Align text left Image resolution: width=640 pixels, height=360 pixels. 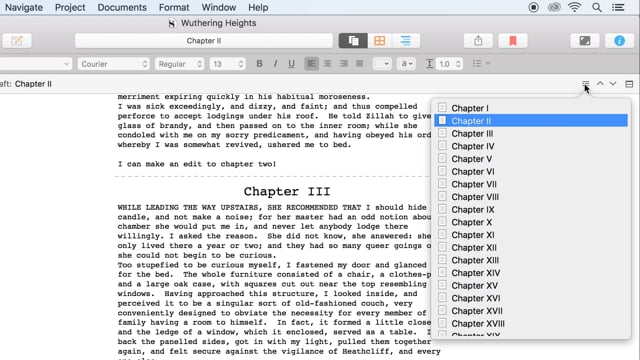click(311, 64)
